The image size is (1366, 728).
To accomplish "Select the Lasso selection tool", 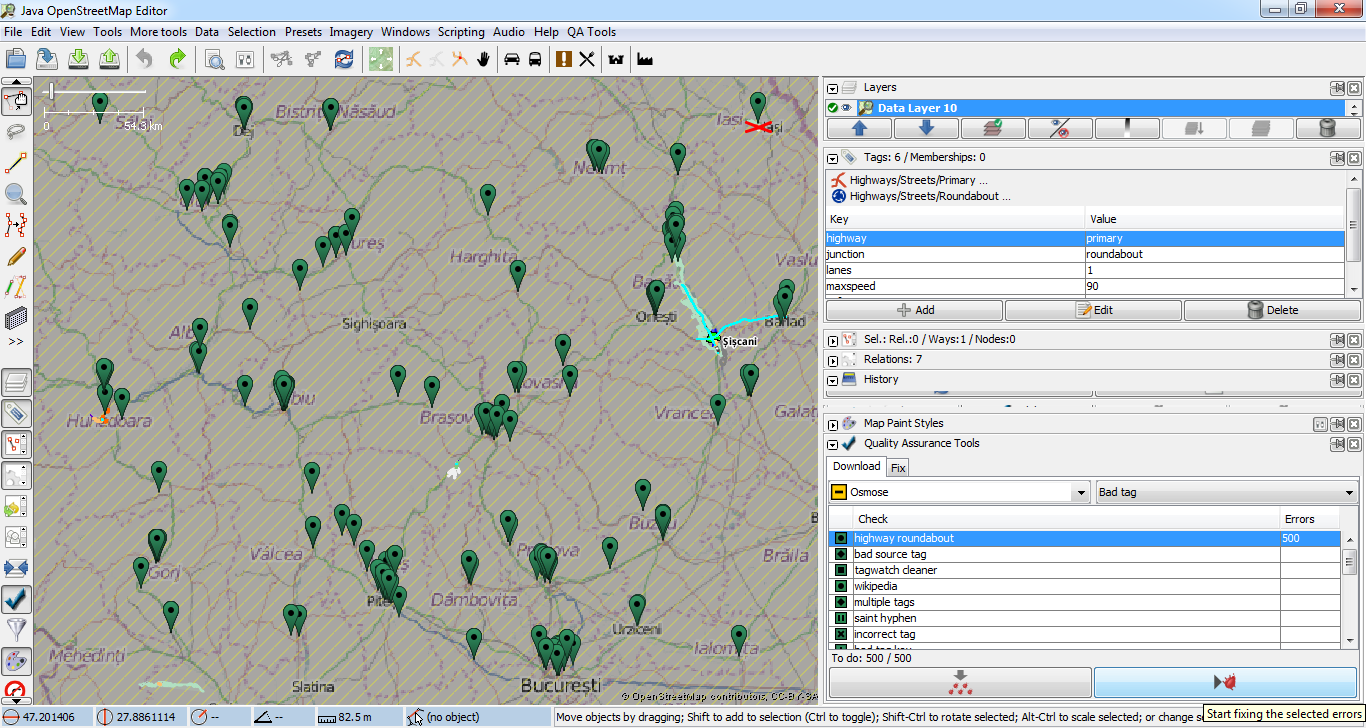I will pos(16,132).
